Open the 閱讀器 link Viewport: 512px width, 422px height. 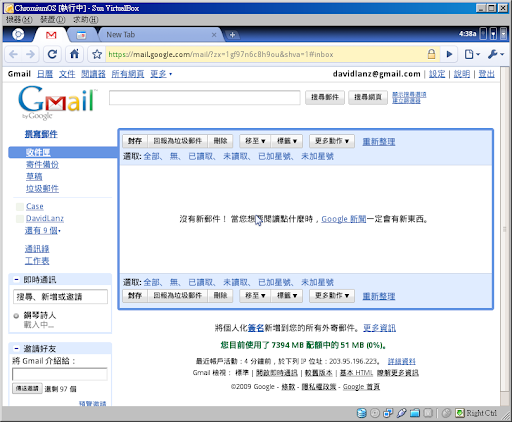pyautogui.click(x=93, y=74)
